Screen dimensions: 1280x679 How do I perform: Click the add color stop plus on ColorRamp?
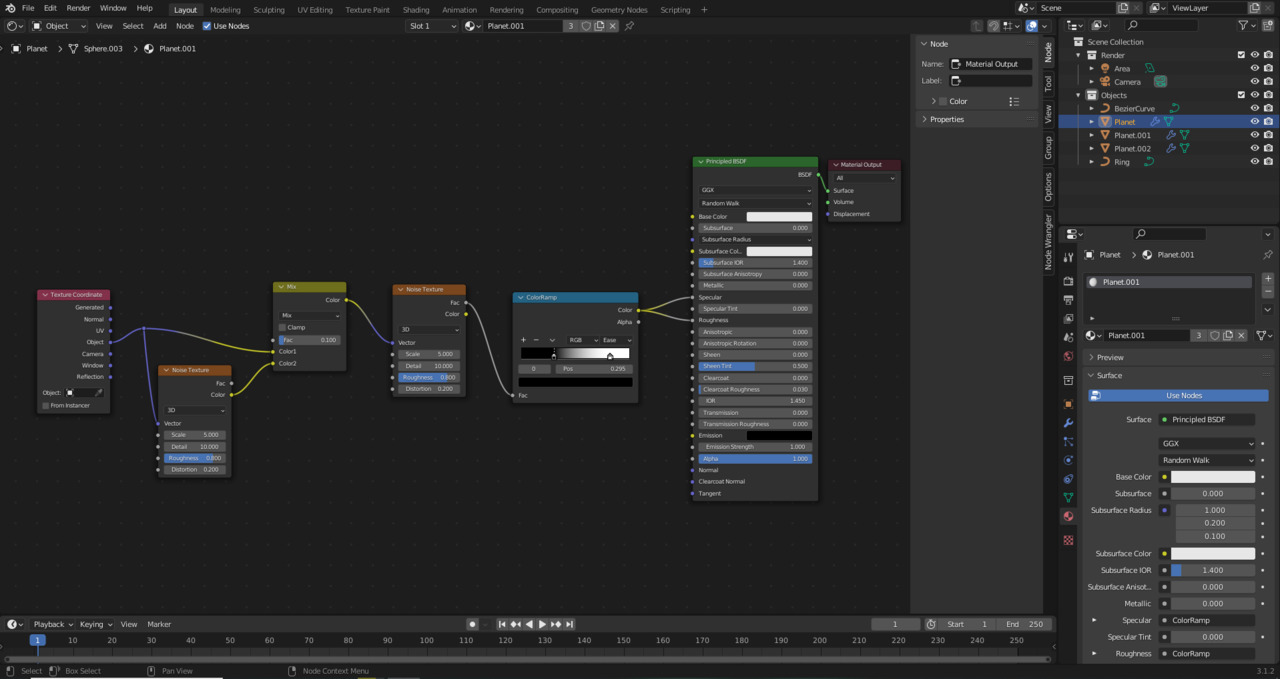(523, 340)
